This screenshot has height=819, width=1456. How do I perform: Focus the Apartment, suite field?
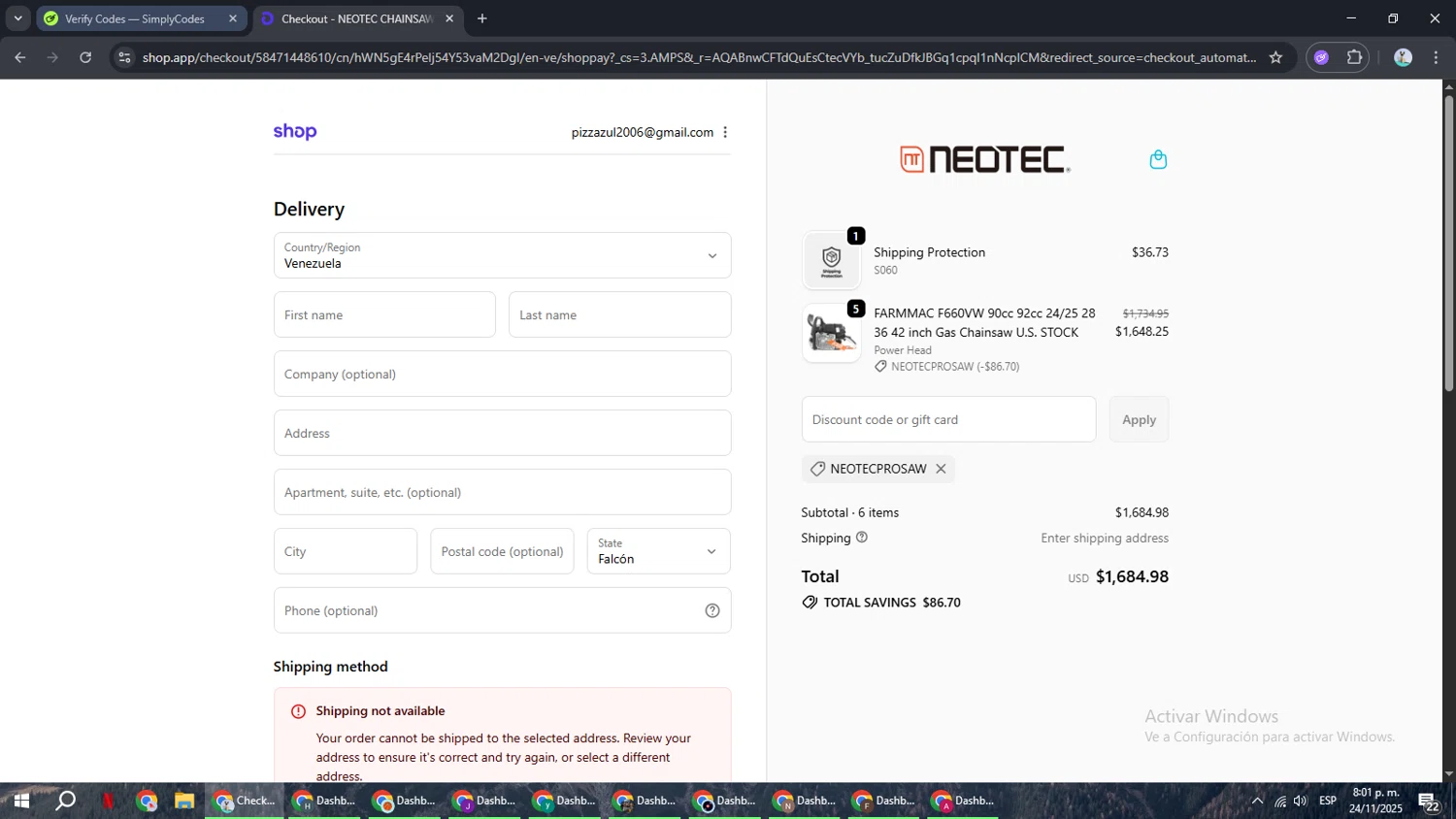502,492
